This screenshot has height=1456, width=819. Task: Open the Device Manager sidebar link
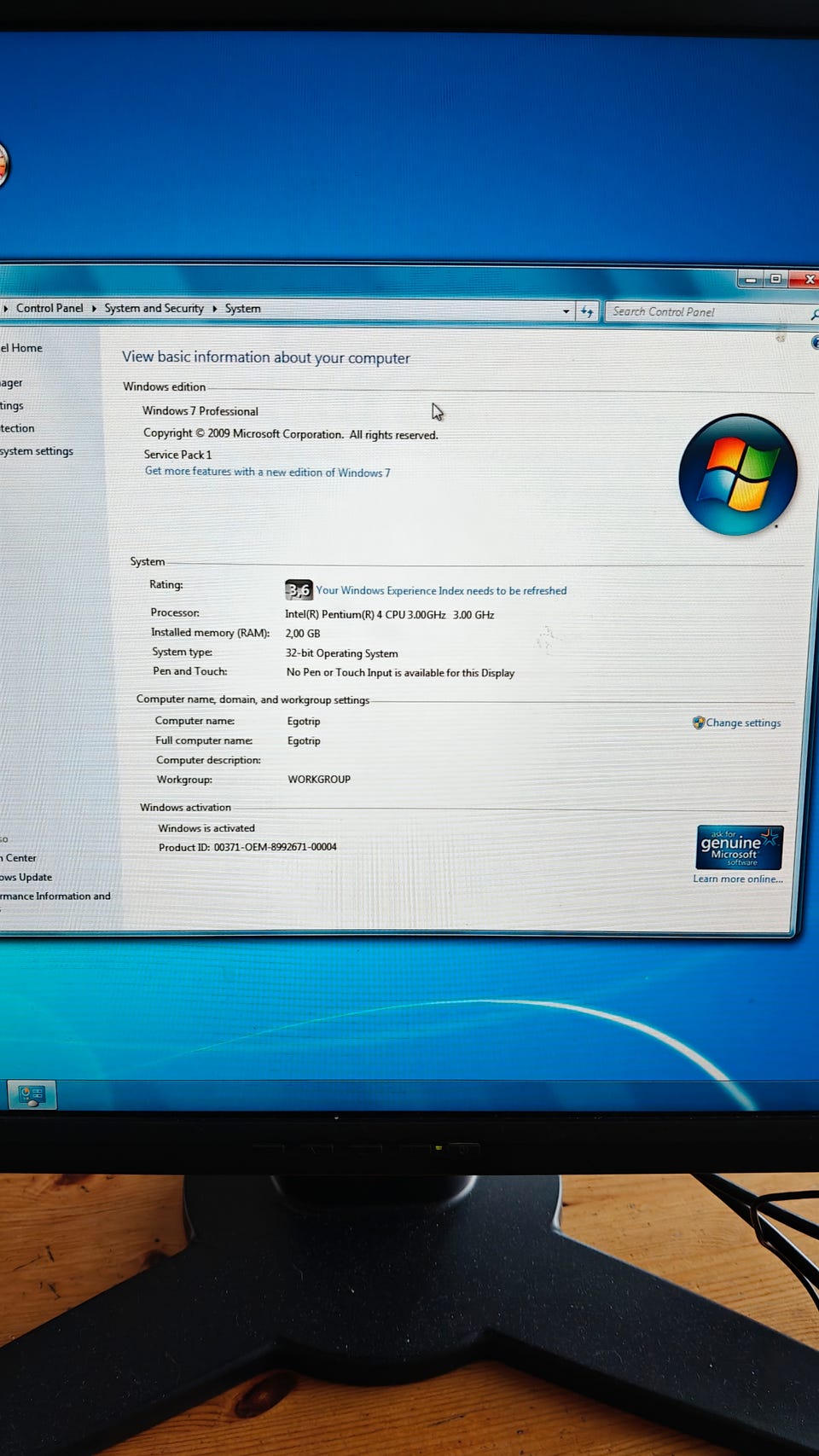[11, 383]
